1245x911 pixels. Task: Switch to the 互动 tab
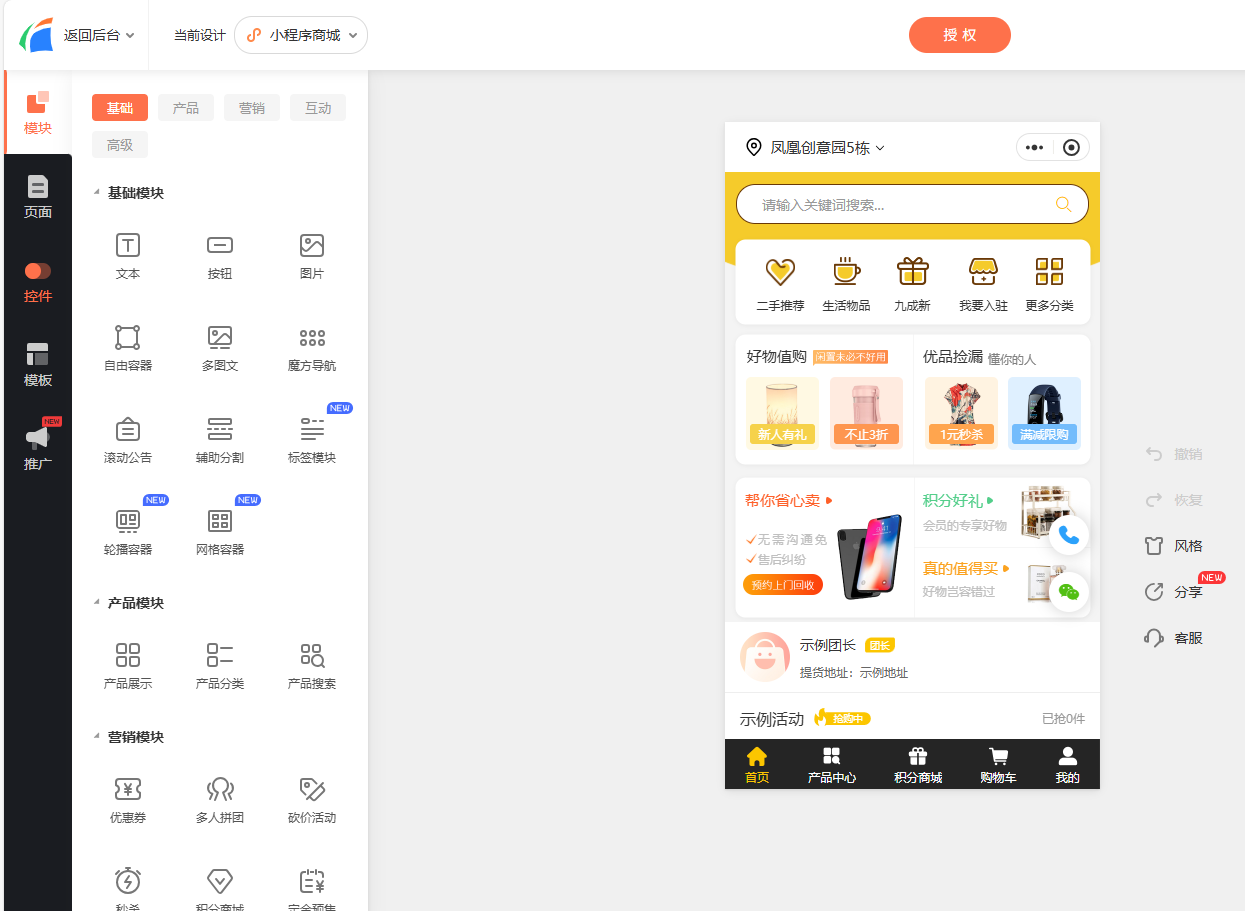click(318, 108)
